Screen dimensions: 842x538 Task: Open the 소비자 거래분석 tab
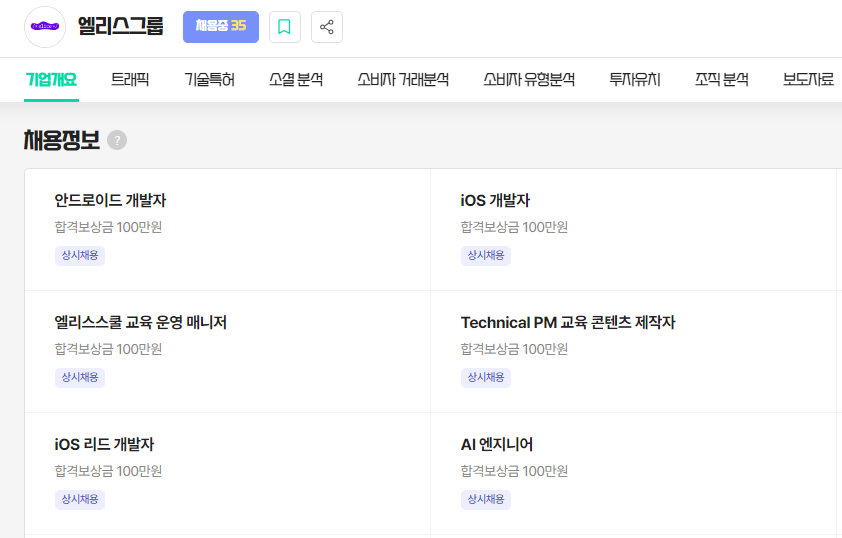pos(403,80)
